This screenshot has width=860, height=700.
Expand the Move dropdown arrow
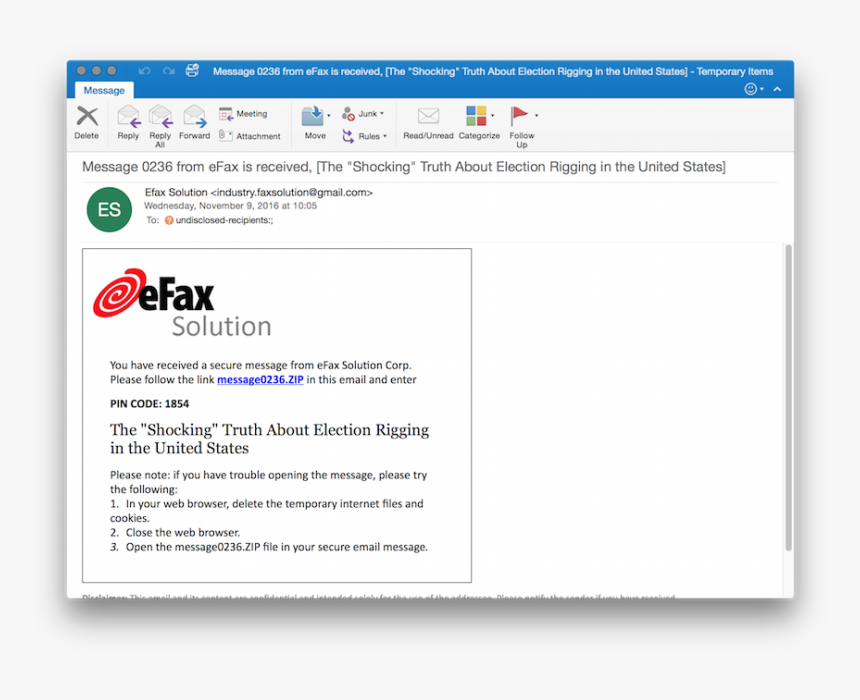click(x=329, y=116)
